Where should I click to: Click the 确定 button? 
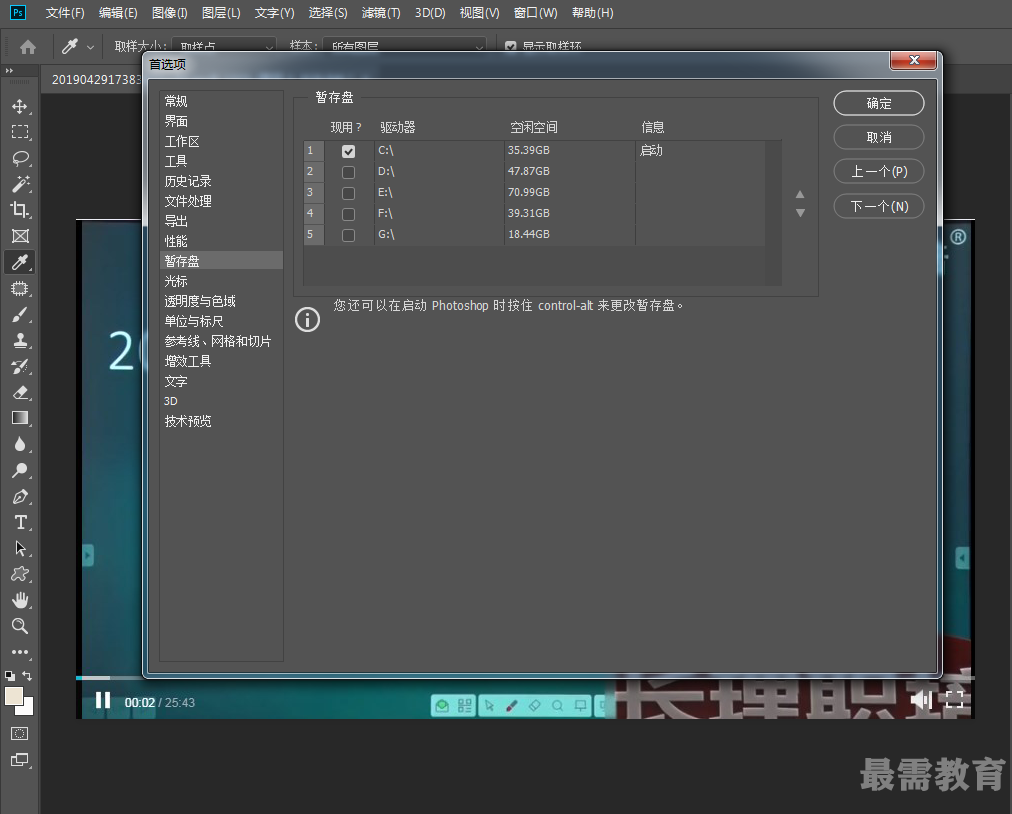click(x=879, y=103)
